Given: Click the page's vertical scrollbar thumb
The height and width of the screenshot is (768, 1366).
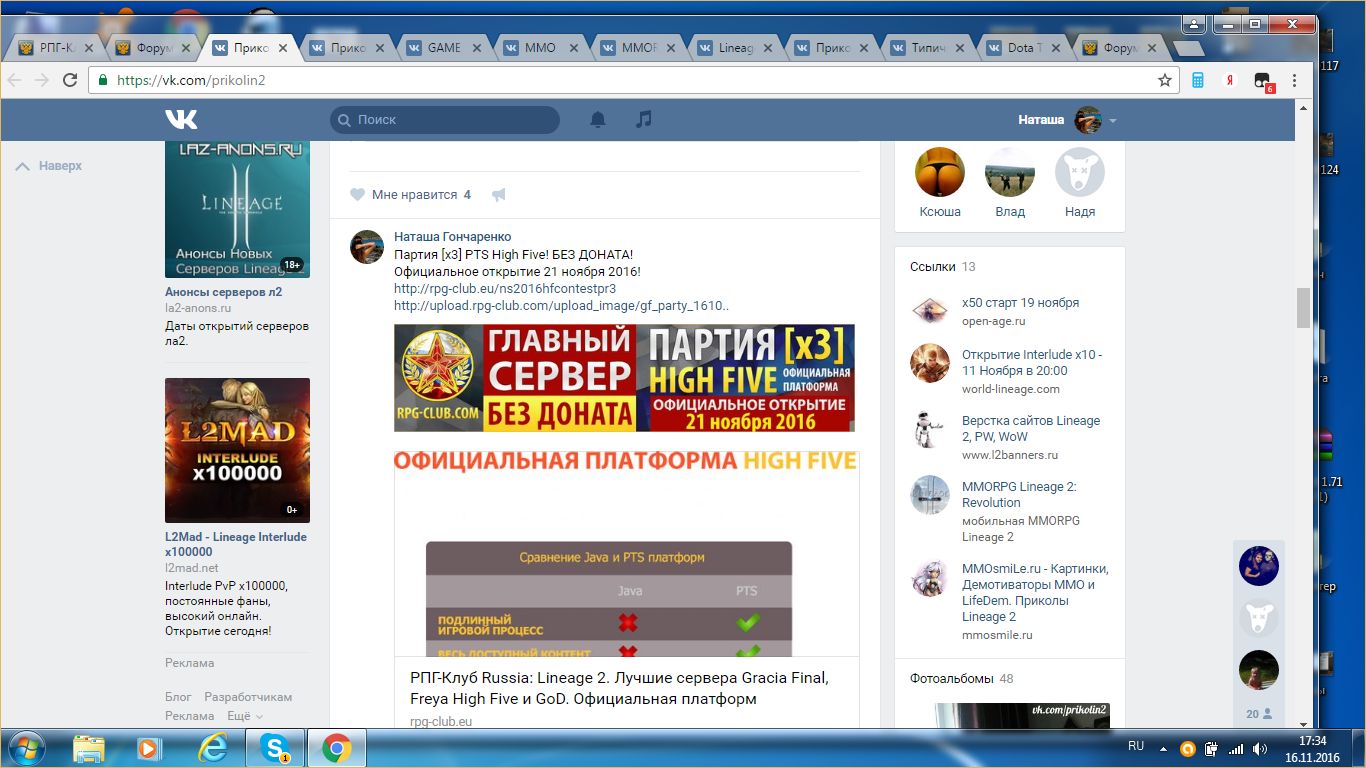Looking at the screenshot, I should 1303,308.
